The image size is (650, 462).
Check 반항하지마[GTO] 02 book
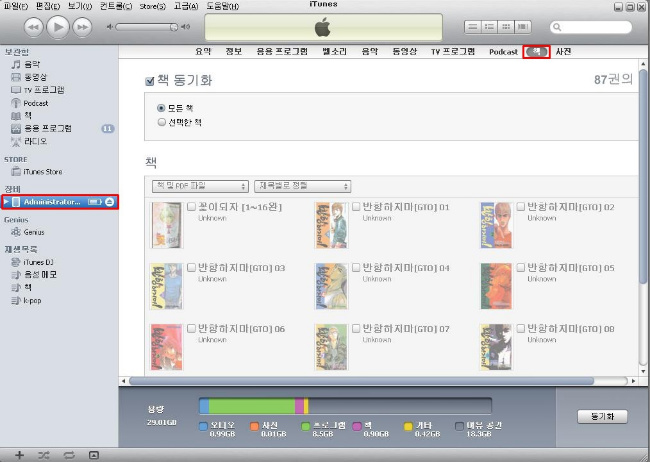point(520,207)
